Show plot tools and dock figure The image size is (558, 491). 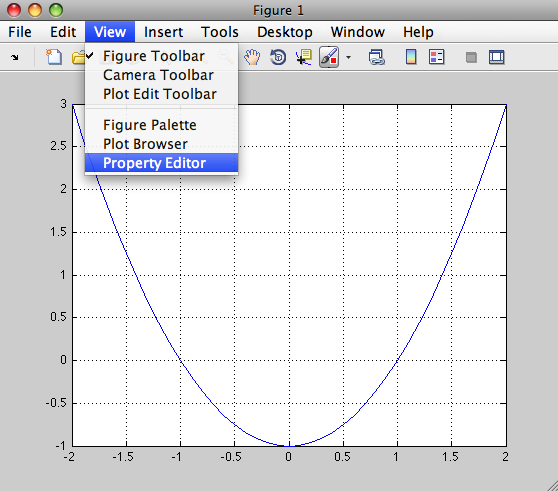point(496,57)
